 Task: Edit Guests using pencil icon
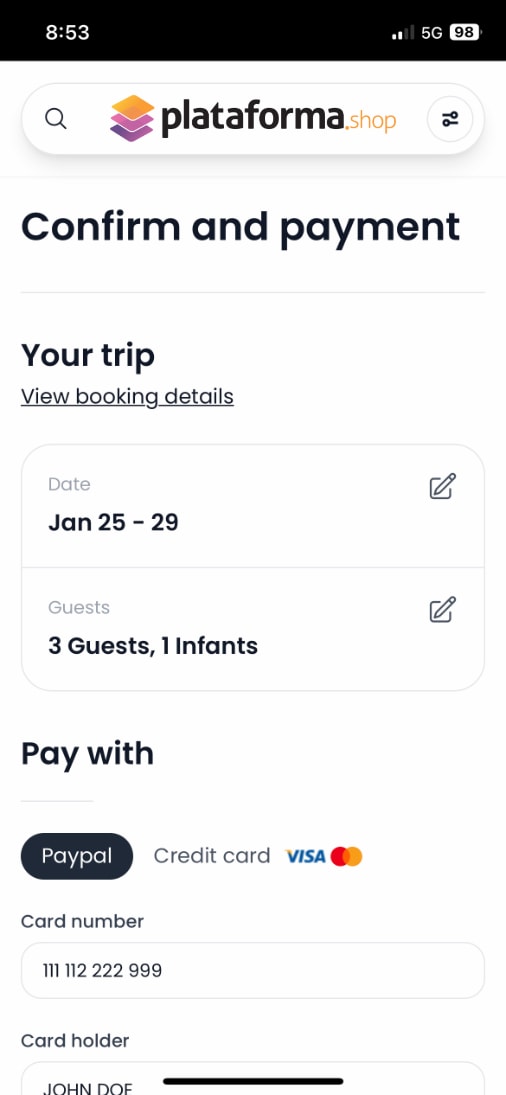click(x=442, y=609)
